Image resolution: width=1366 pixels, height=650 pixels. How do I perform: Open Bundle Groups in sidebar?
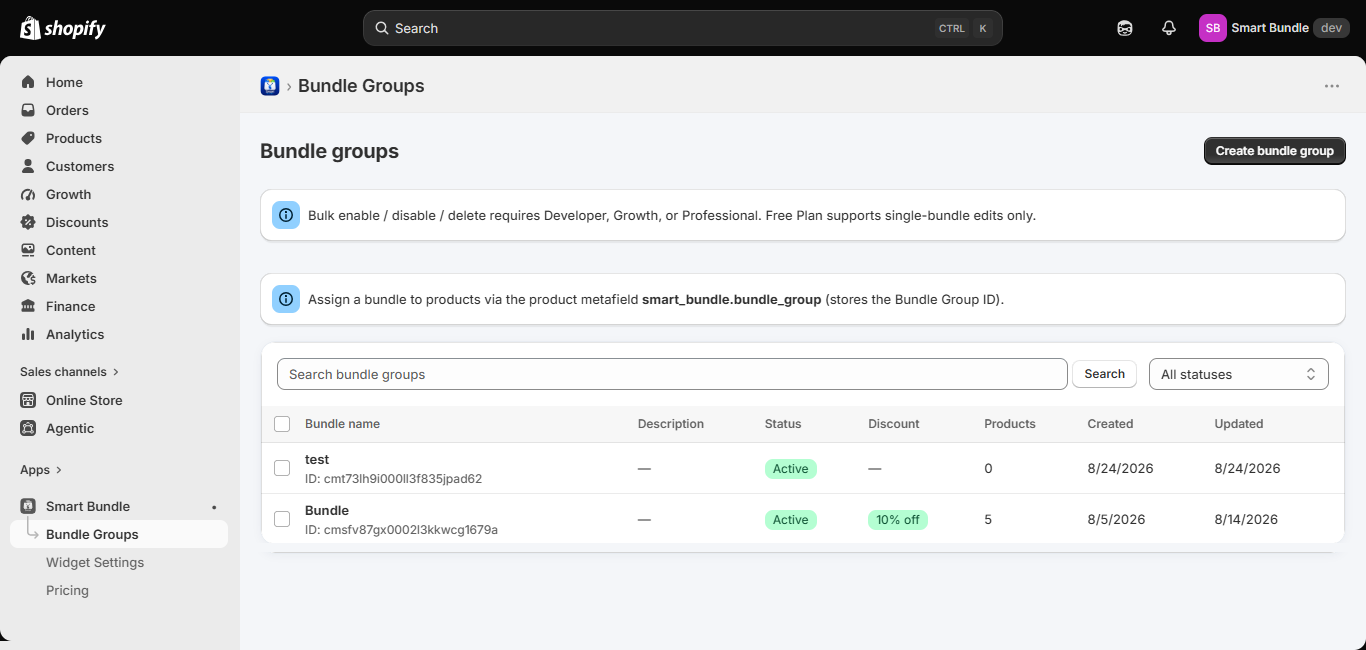[119, 534]
